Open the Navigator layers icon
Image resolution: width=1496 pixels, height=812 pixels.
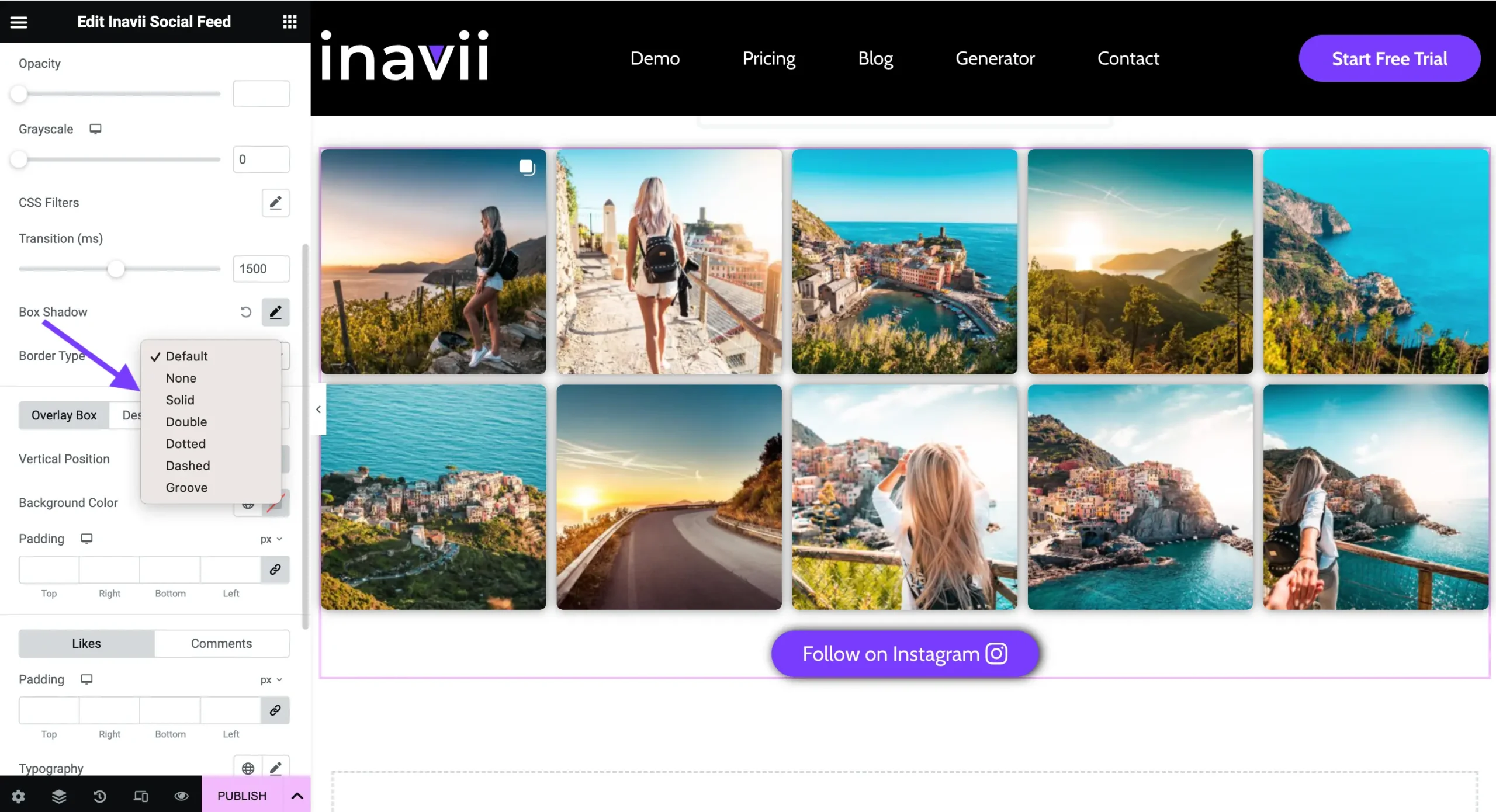[x=59, y=796]
